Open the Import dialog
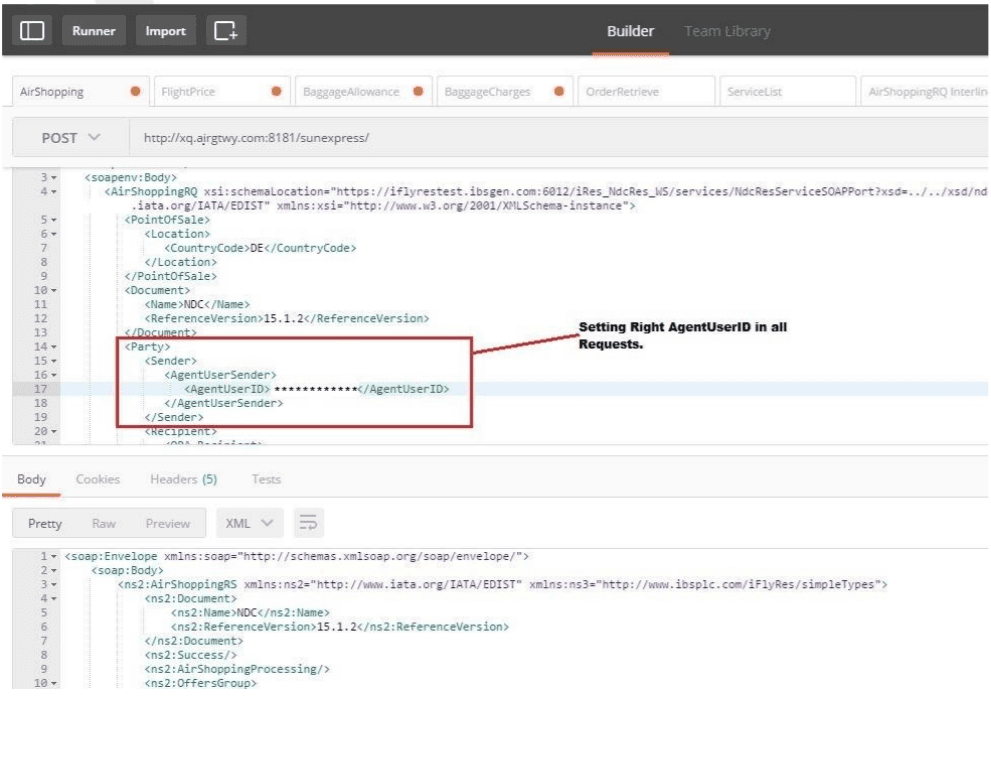Screen dimensions: 991x765 coord(166,30)
